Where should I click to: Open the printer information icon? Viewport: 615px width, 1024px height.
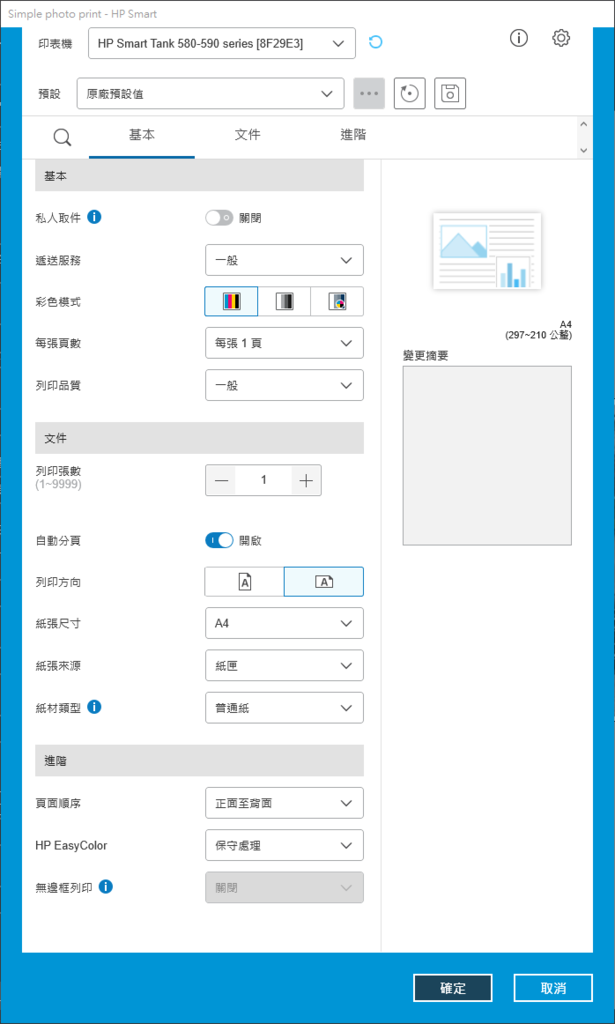click(x=519, y=39)
